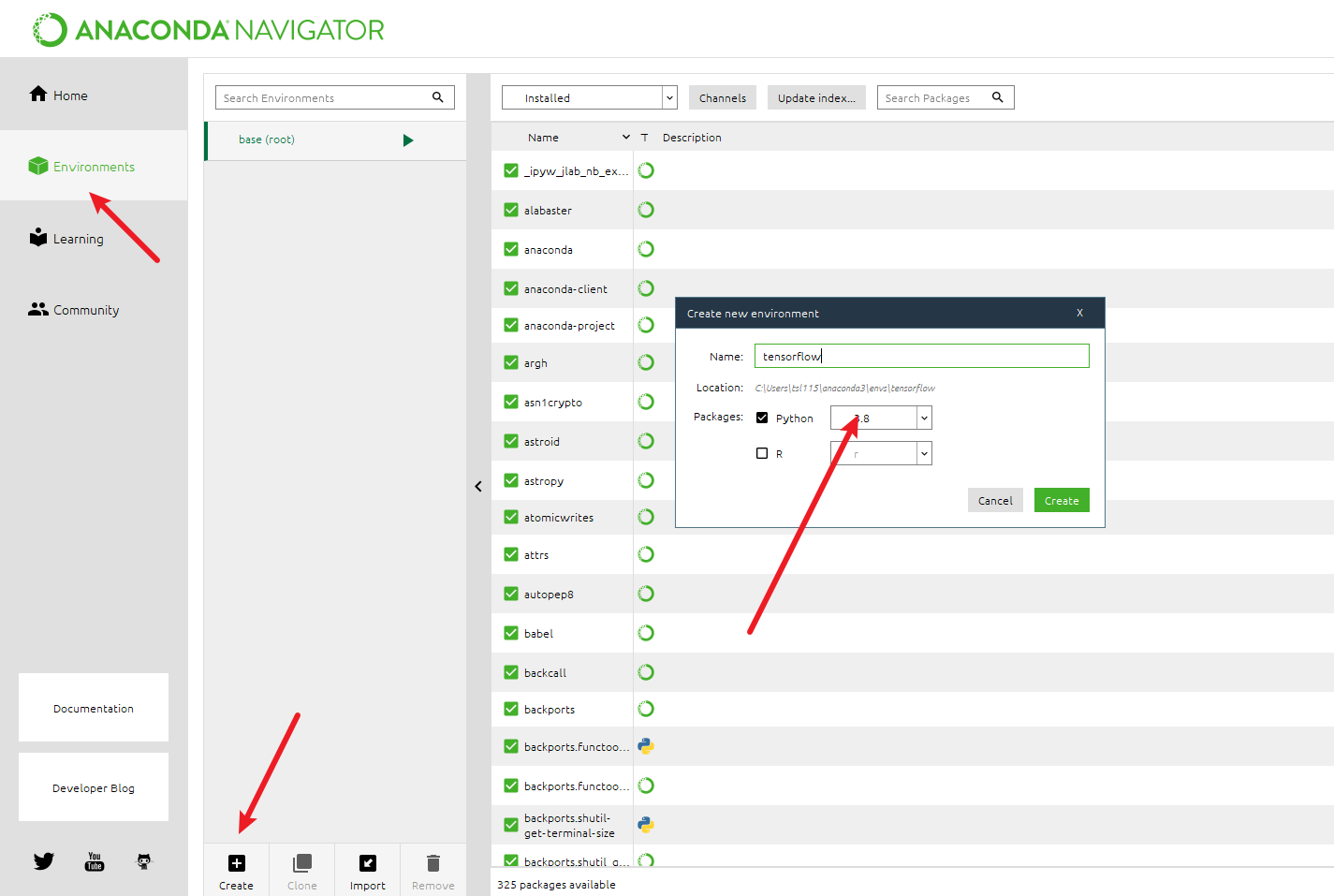The image size is (1334, 896).
Task: Close the Create new environment dialog
Action: (x=1079, y=313)
